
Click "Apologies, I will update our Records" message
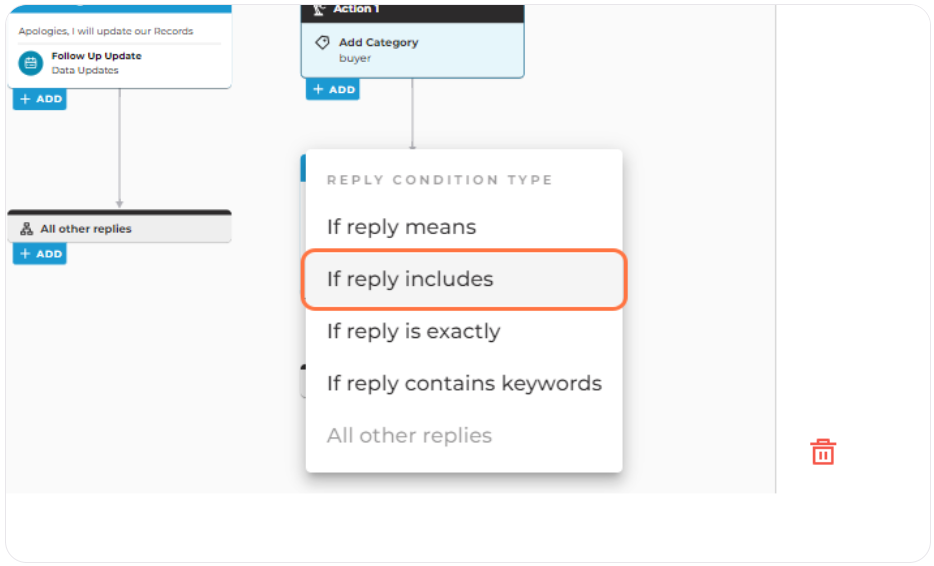(105, 31)
